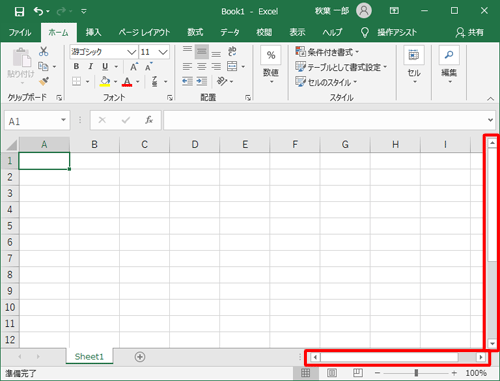Image resolution: width=500 pixels, height=381 pixels.
Task: Merge and center cells icon
Action: click(232, 66)
